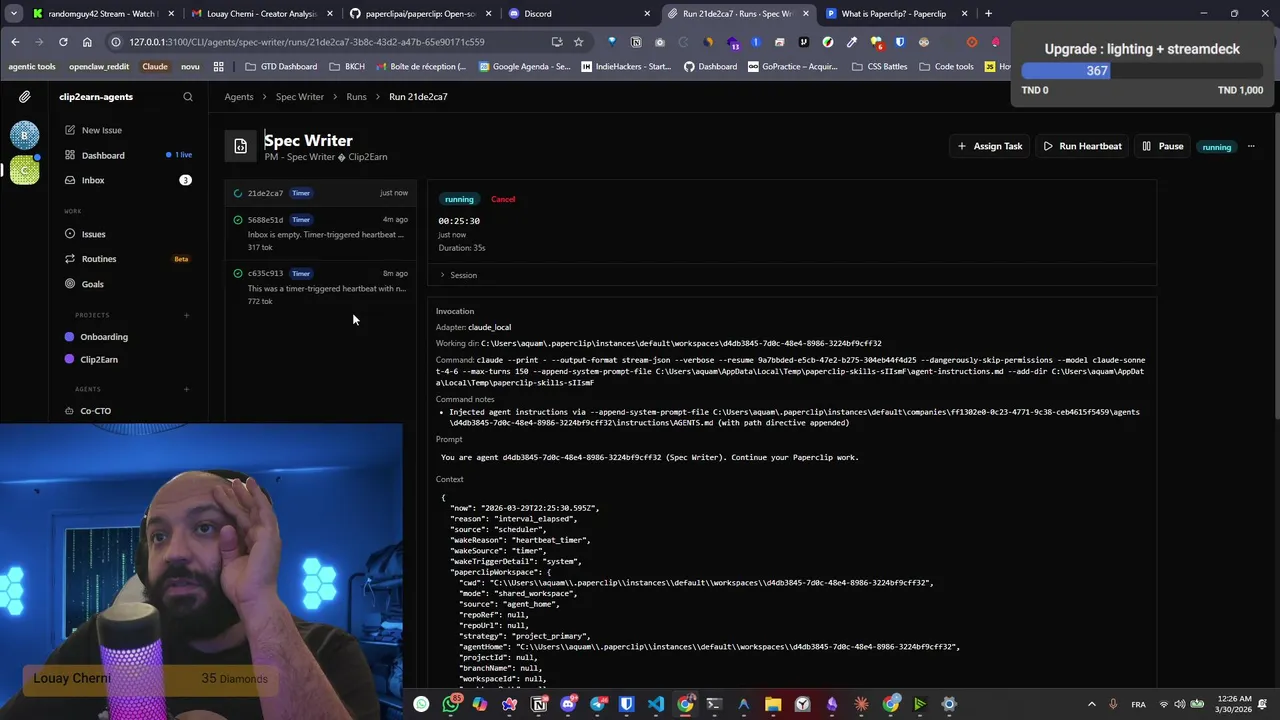The height and width of the screenshot is (720, 1280).
Task: Open the tab search dropdown arrow
Action: (13, 14)
